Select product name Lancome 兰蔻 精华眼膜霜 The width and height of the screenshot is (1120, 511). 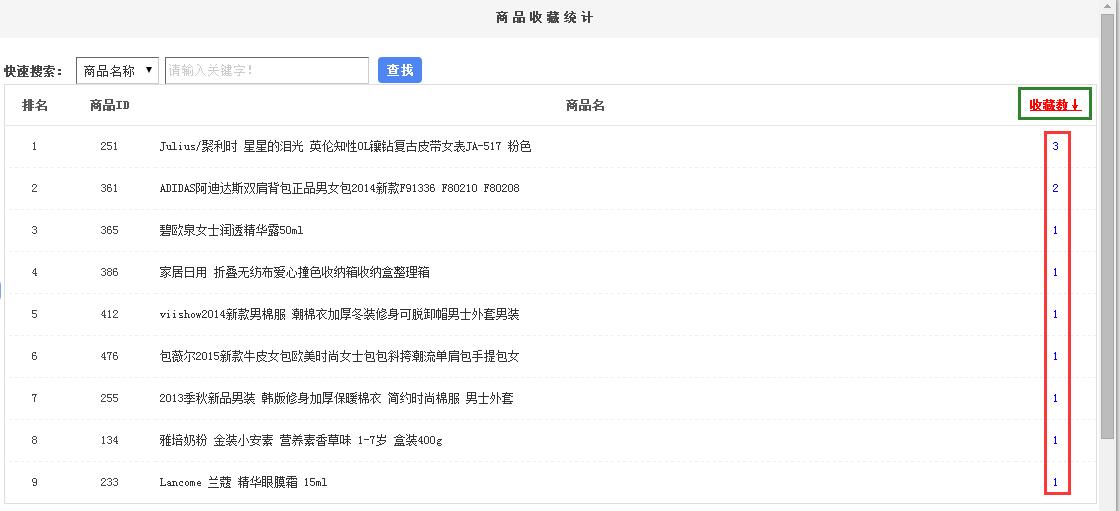coord(243,482)
